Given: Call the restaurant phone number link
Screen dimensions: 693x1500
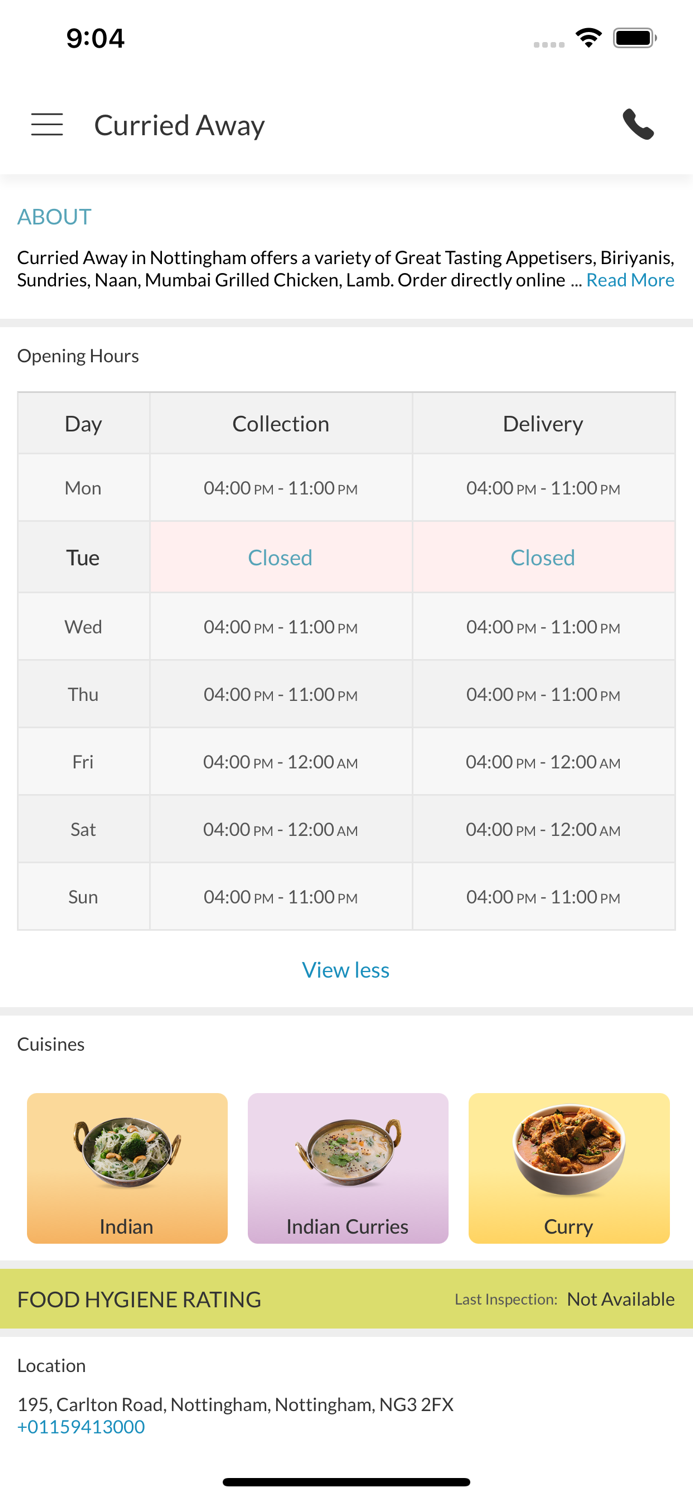Looking at the screenshot, I should click(x=81, y=1427).
